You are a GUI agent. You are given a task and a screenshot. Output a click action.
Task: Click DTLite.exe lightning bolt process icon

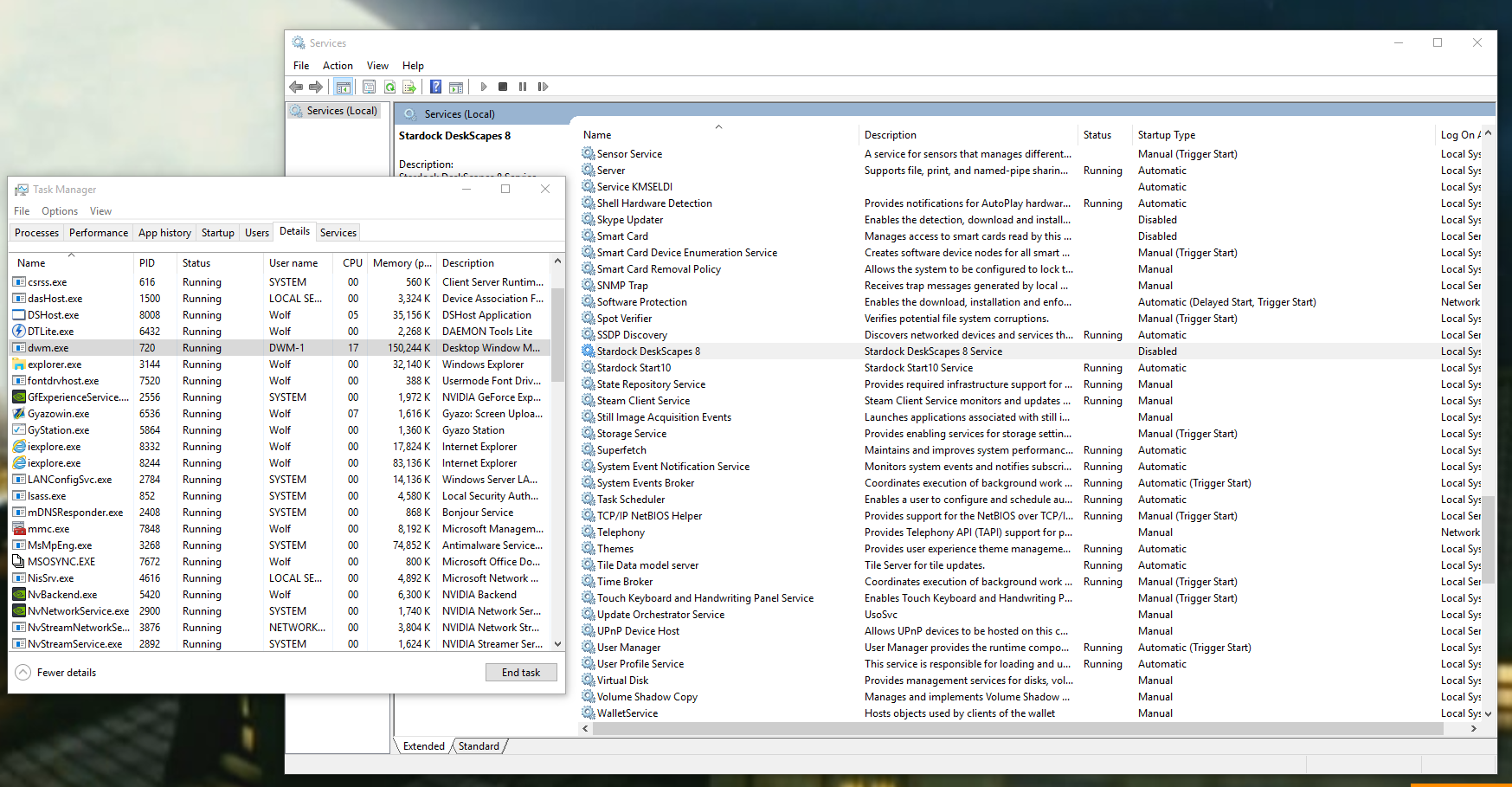click(x=19, y=331)
